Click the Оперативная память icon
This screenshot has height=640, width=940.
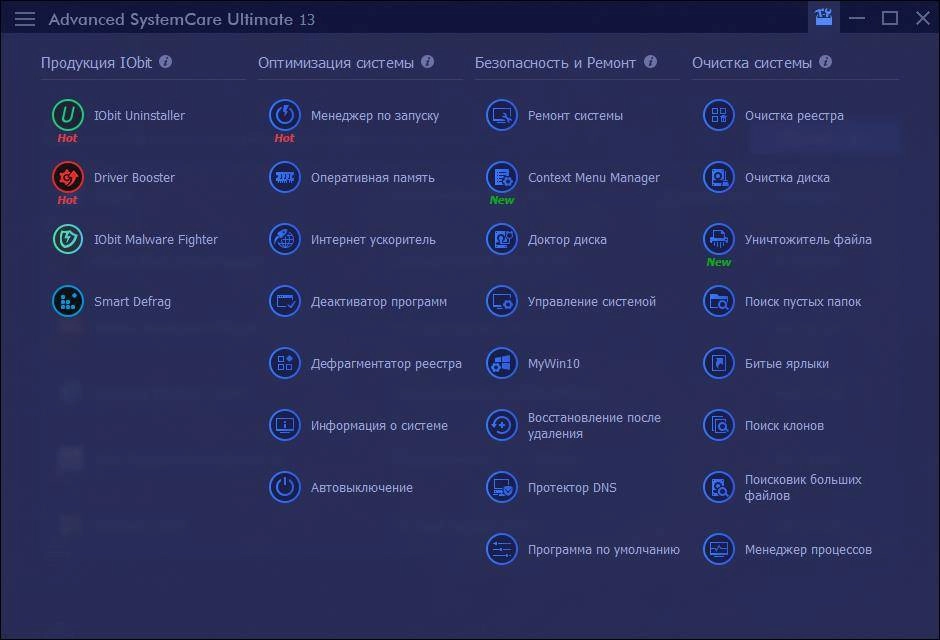(285, 177)
